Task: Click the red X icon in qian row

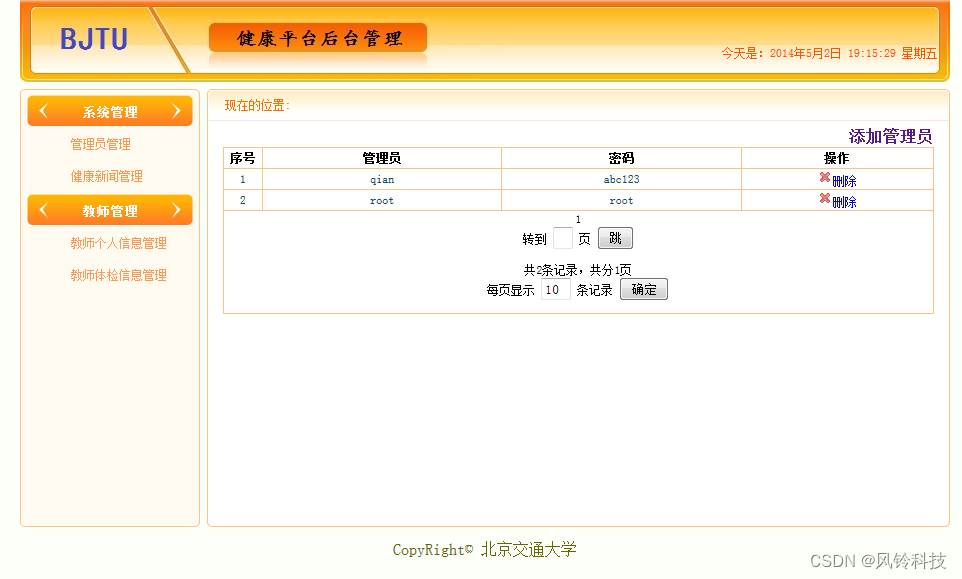Action: [825, 177]
